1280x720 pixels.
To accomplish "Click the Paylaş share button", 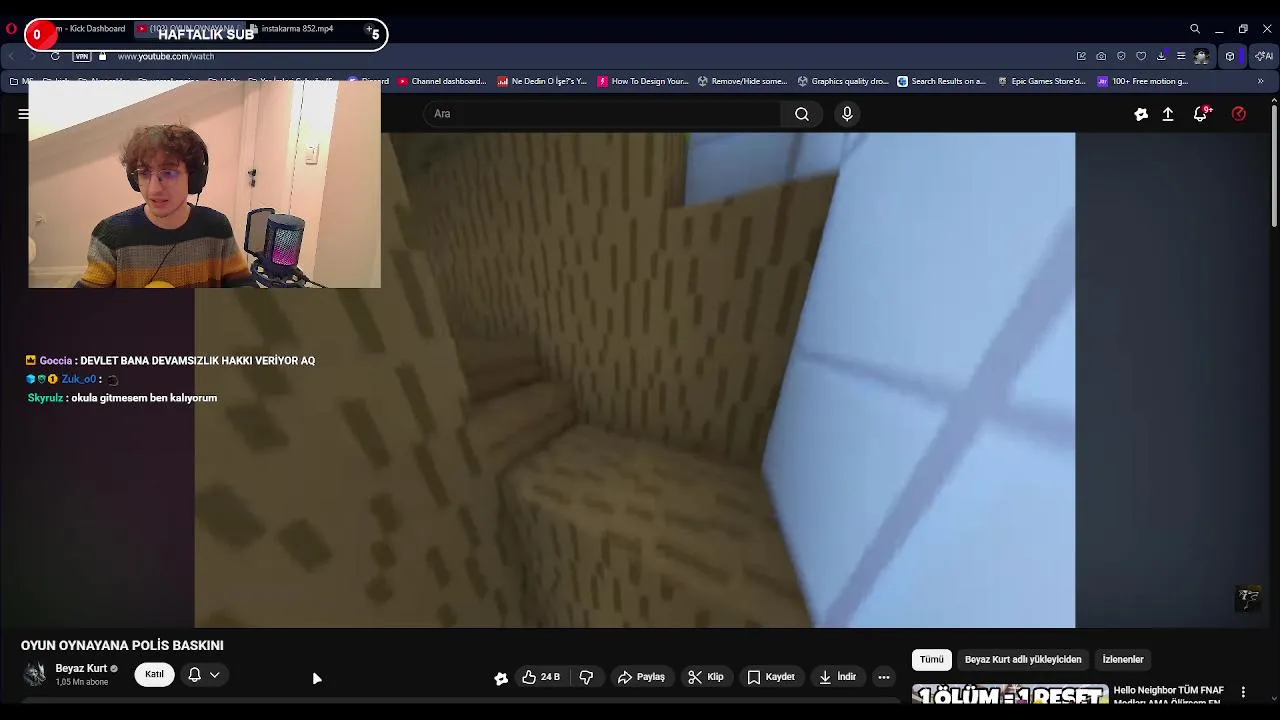I will pos(641,677).
